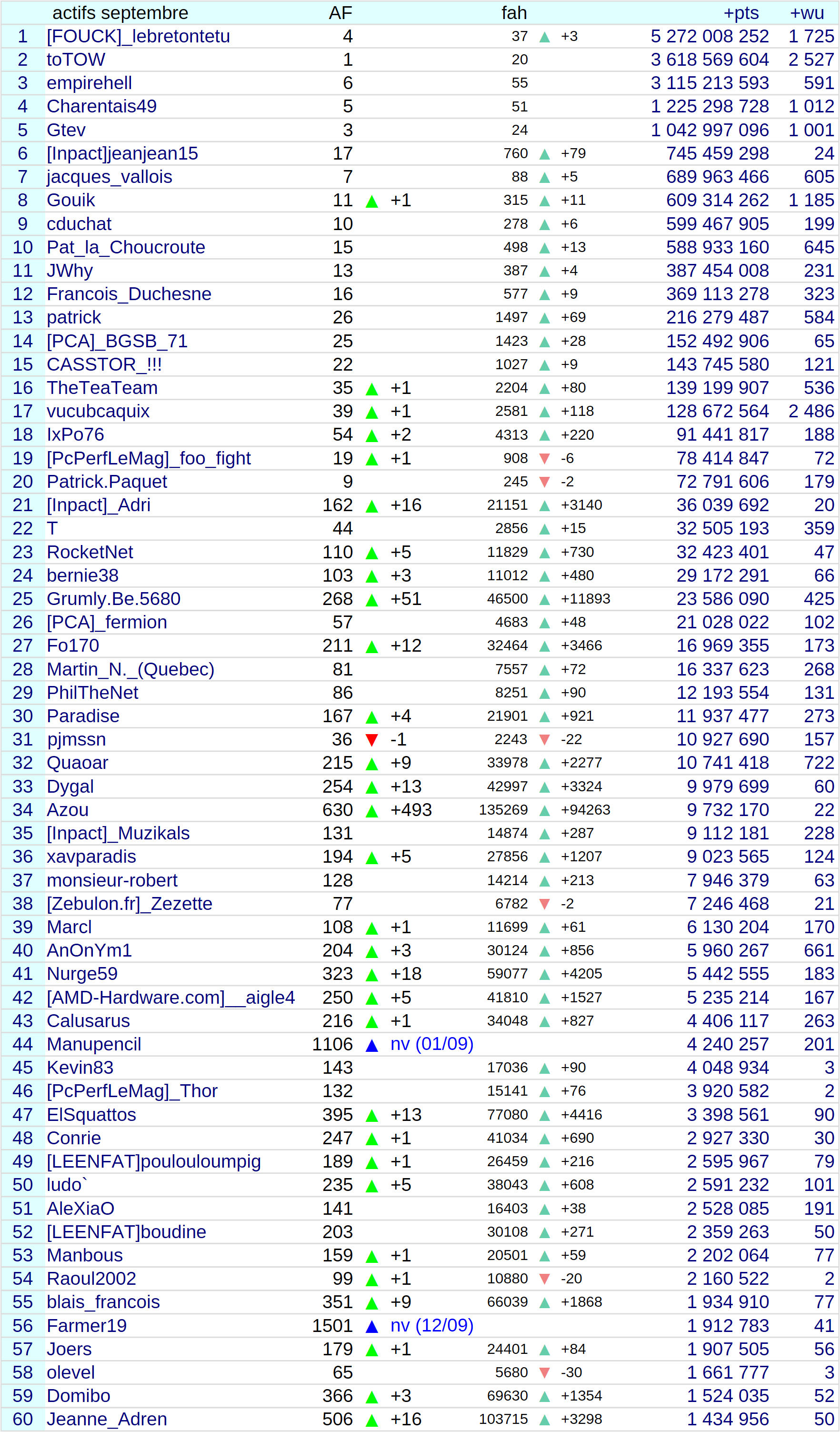Open the toTOW member name
Viewport: 840px width, 1432px height.
(76, 60)
